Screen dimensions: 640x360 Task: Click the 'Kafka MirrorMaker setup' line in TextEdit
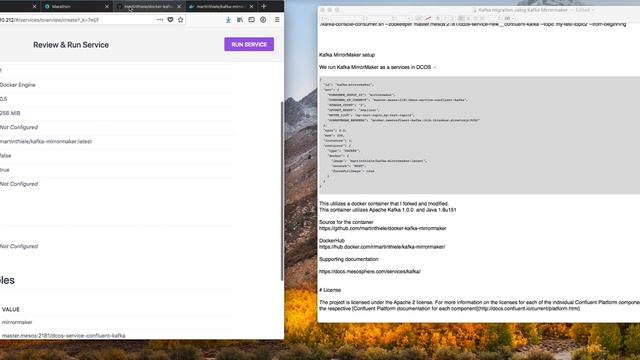click(x=347, y=55)
